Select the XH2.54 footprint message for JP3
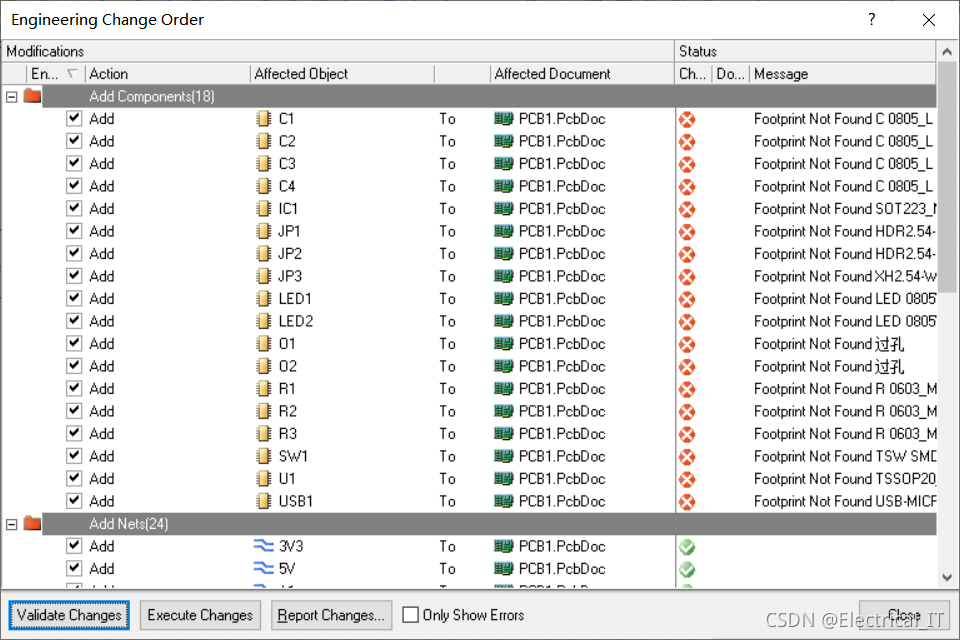The height and width of the screenshot is (640, 960). [x=845, y=276]
